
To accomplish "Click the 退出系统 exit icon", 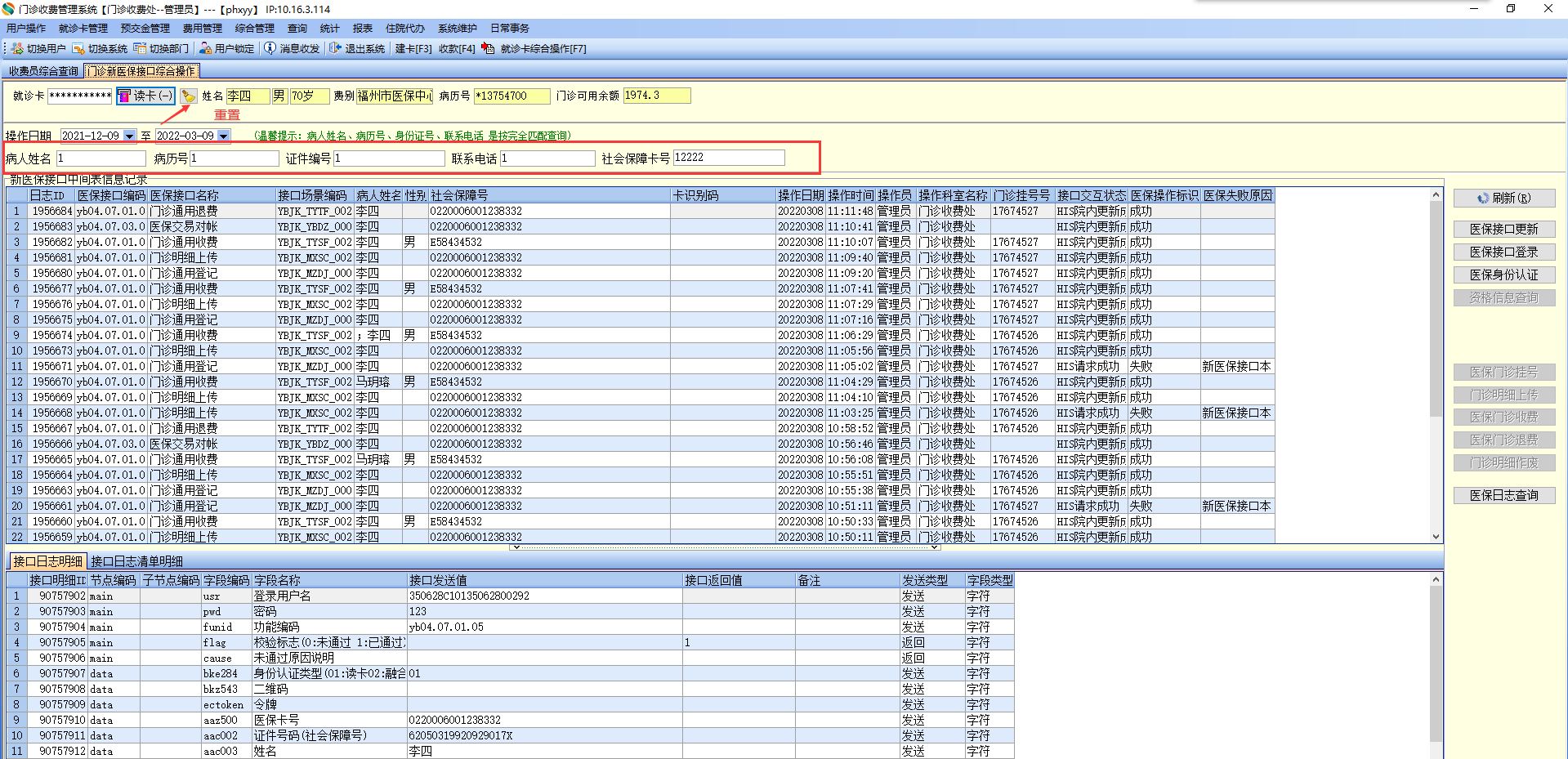I will pyautogui.click(x=335, y=49).
